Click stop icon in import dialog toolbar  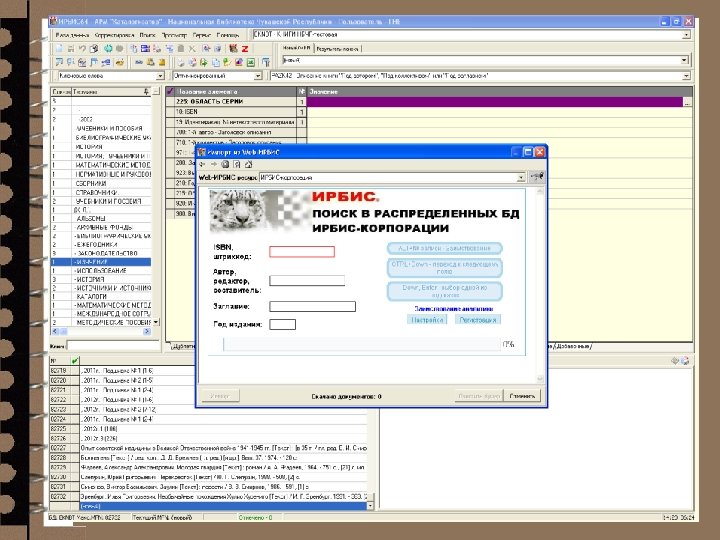point(225,164)
